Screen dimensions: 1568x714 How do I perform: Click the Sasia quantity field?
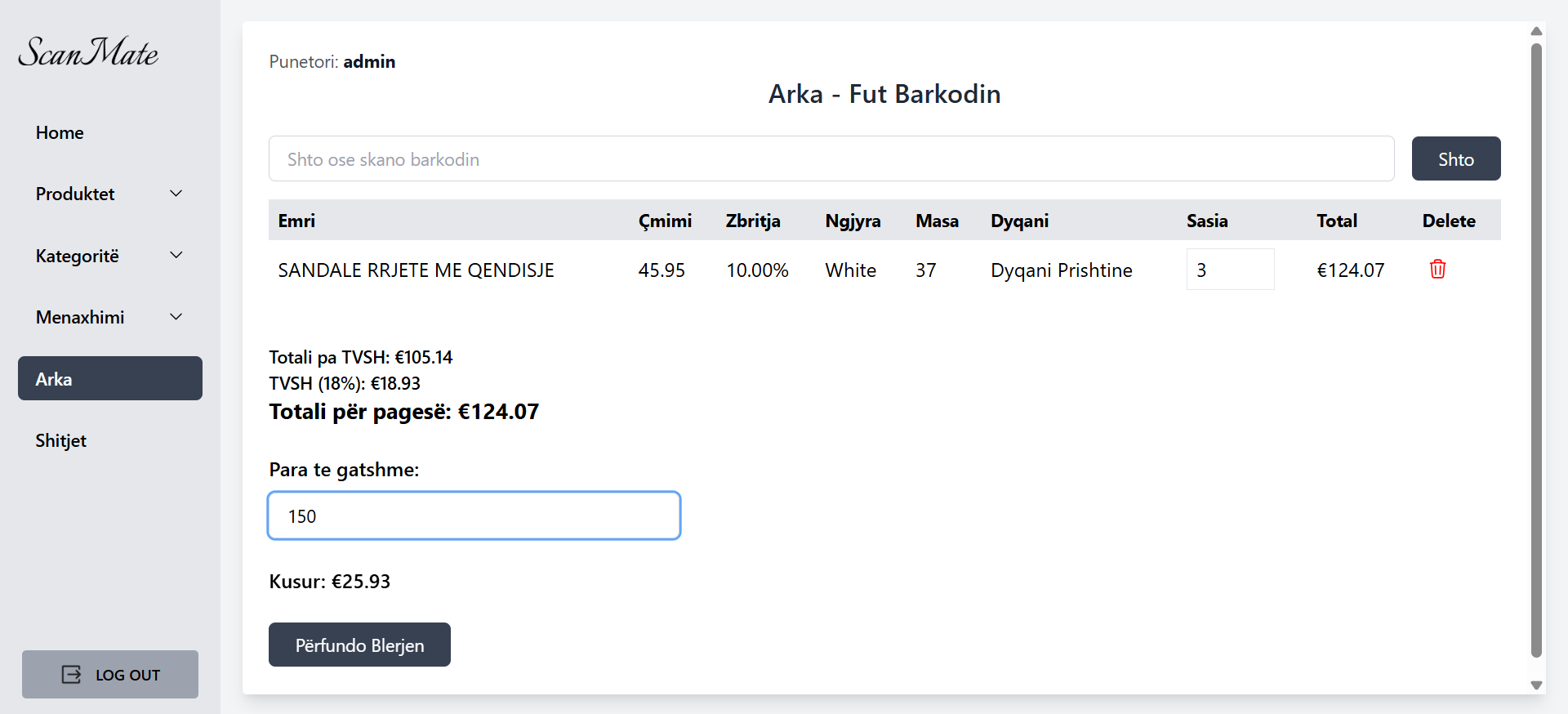[1229, 270]
